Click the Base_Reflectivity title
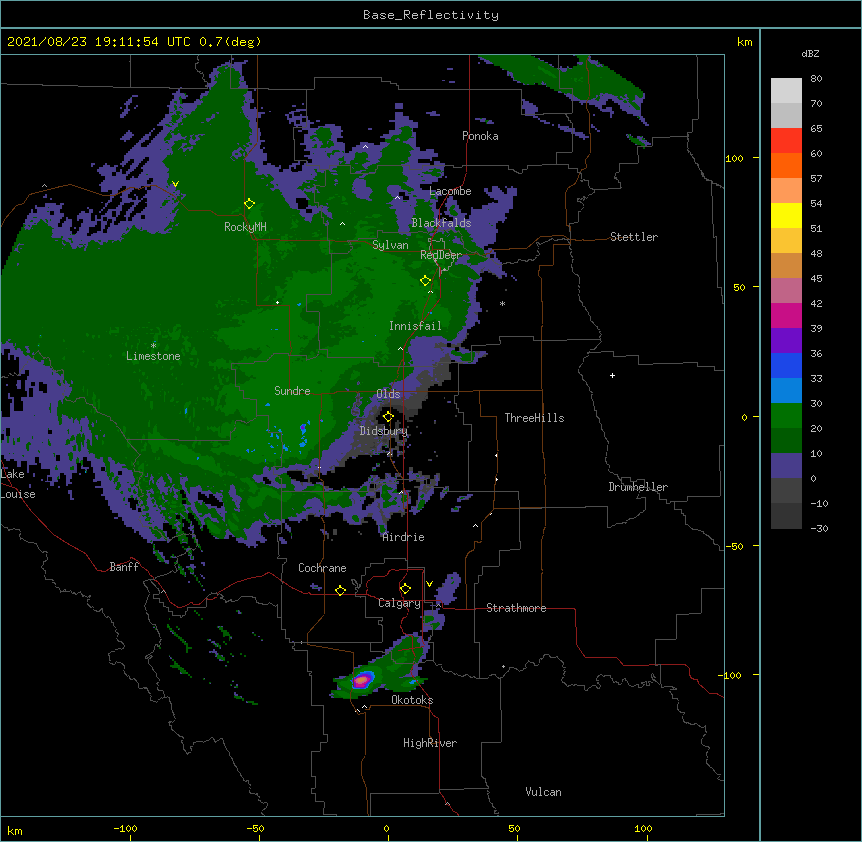Image resolution: width=862 pixels, height=842 pixels. coord(431,15)
